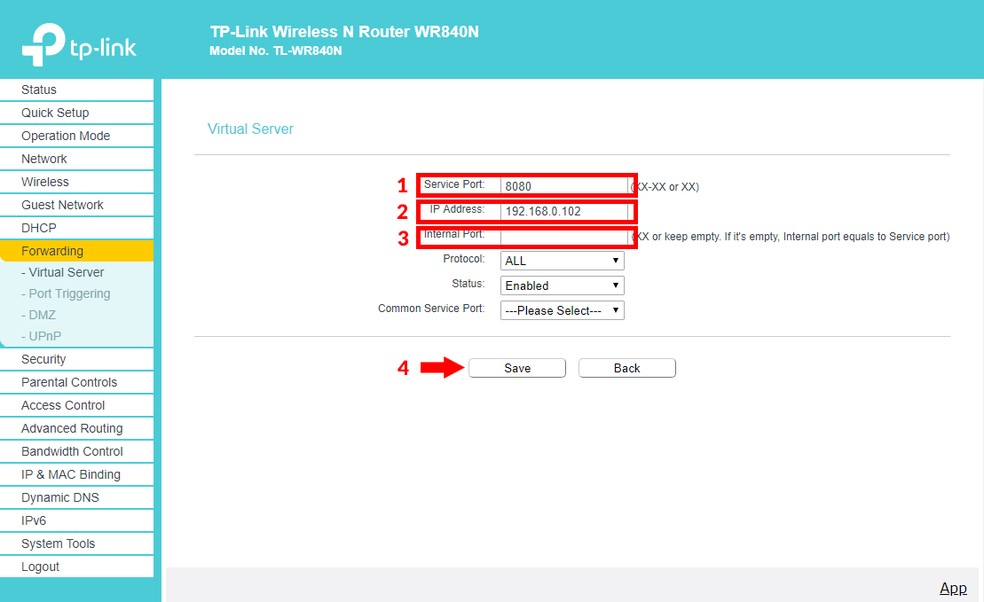Open Operation Mode settings
This screenshot has height=602, width=984.
click(x=77, y=136)
